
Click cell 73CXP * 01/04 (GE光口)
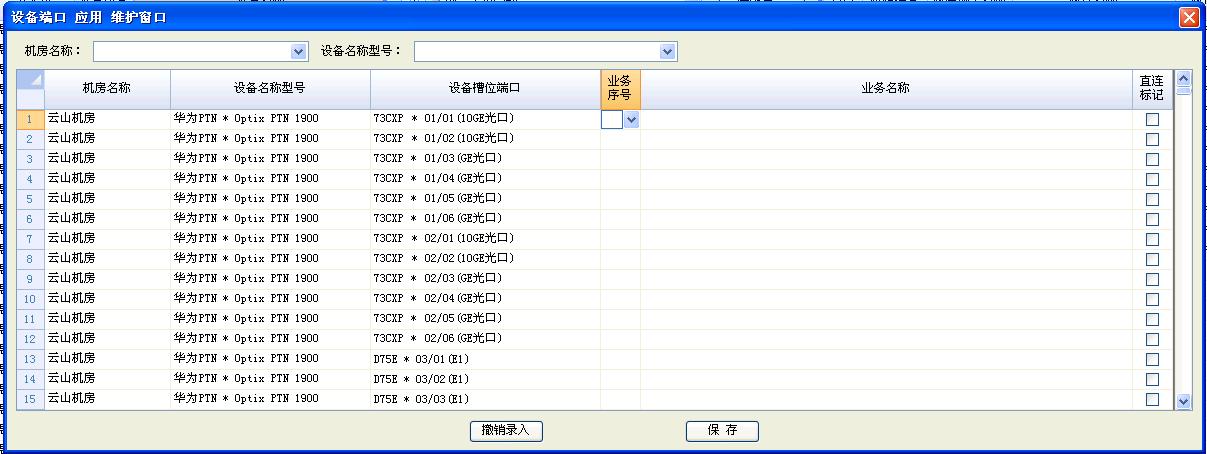click(485, 179)
